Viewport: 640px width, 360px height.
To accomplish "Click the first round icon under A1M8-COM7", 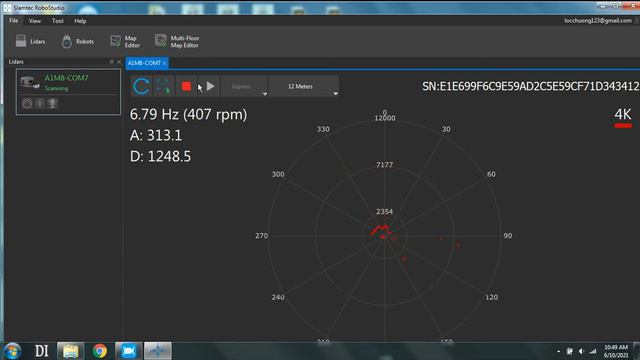I will [x=27, y=104].
